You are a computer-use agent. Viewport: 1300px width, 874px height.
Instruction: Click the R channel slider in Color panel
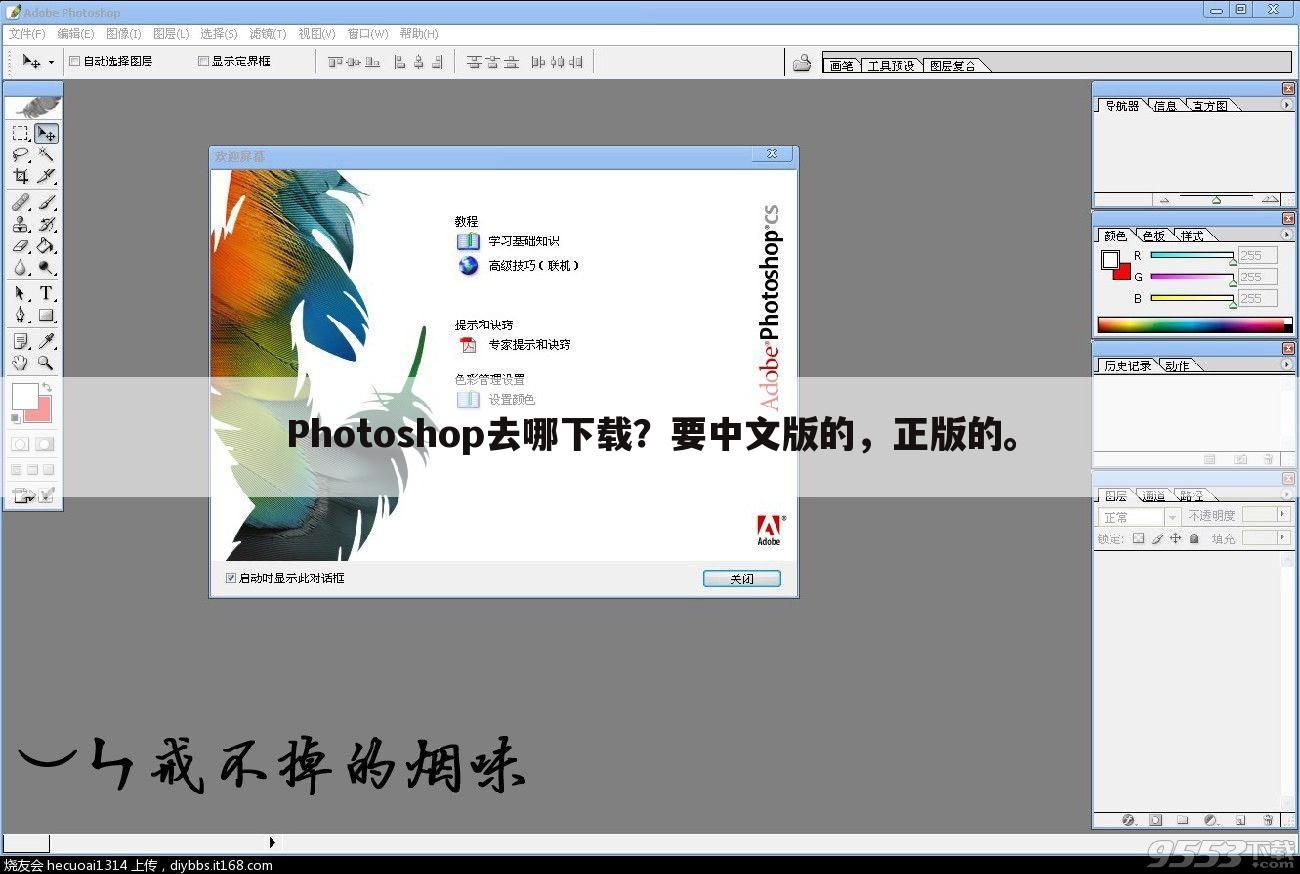click(1192, 256)
